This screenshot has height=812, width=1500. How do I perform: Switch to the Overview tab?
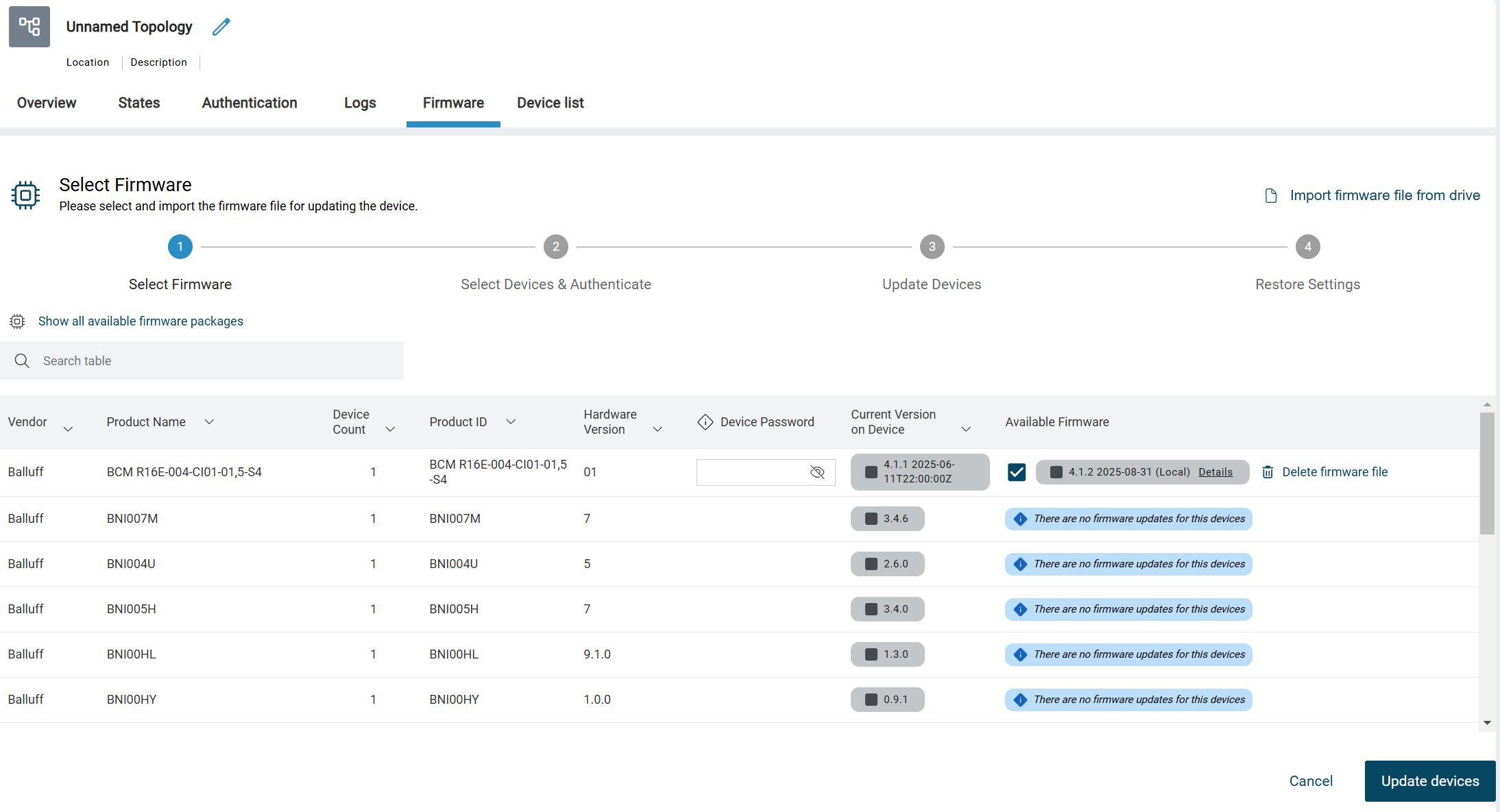click(x=47, y=103)
